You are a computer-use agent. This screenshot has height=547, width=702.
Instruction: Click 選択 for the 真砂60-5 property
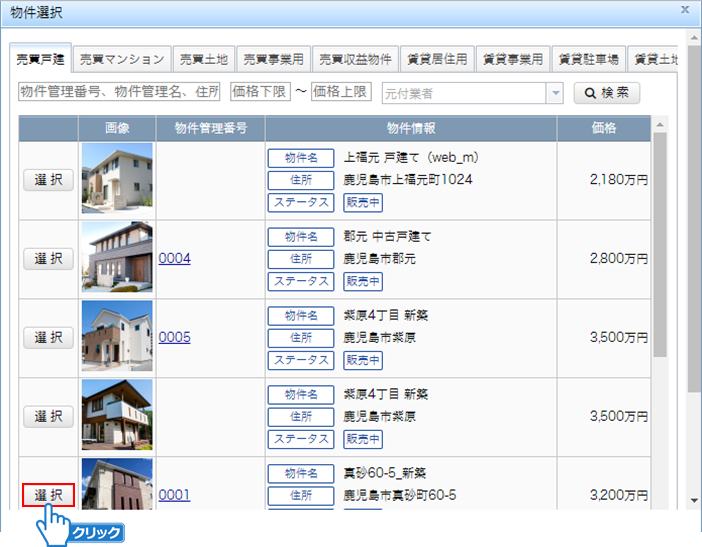(x=48, y=495)
